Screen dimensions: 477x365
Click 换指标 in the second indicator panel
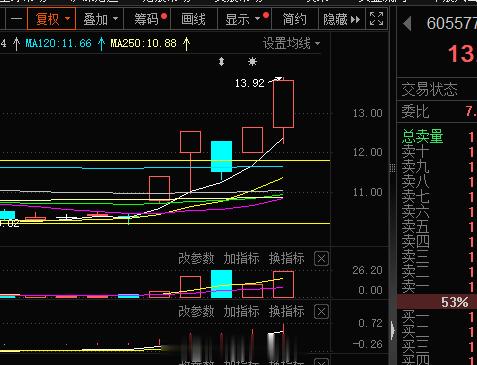(287, 311)
